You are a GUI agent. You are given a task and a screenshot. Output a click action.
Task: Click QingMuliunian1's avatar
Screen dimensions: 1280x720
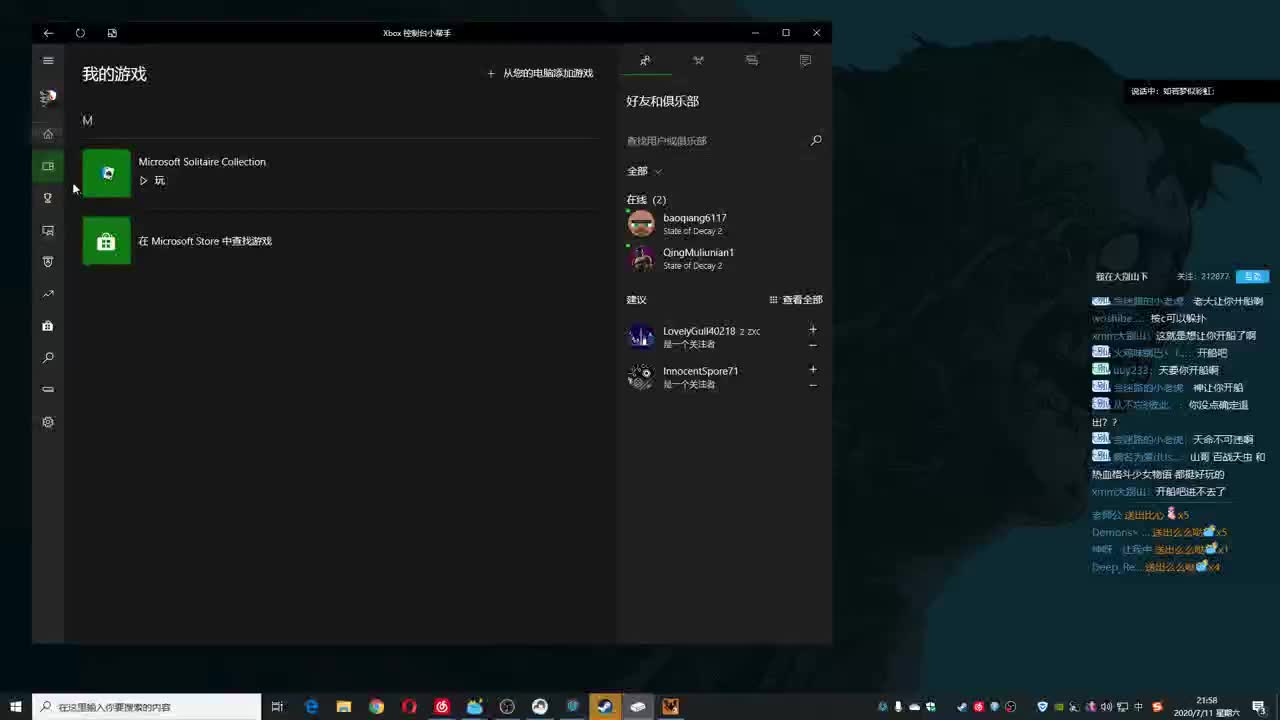(x=641, y=259)
